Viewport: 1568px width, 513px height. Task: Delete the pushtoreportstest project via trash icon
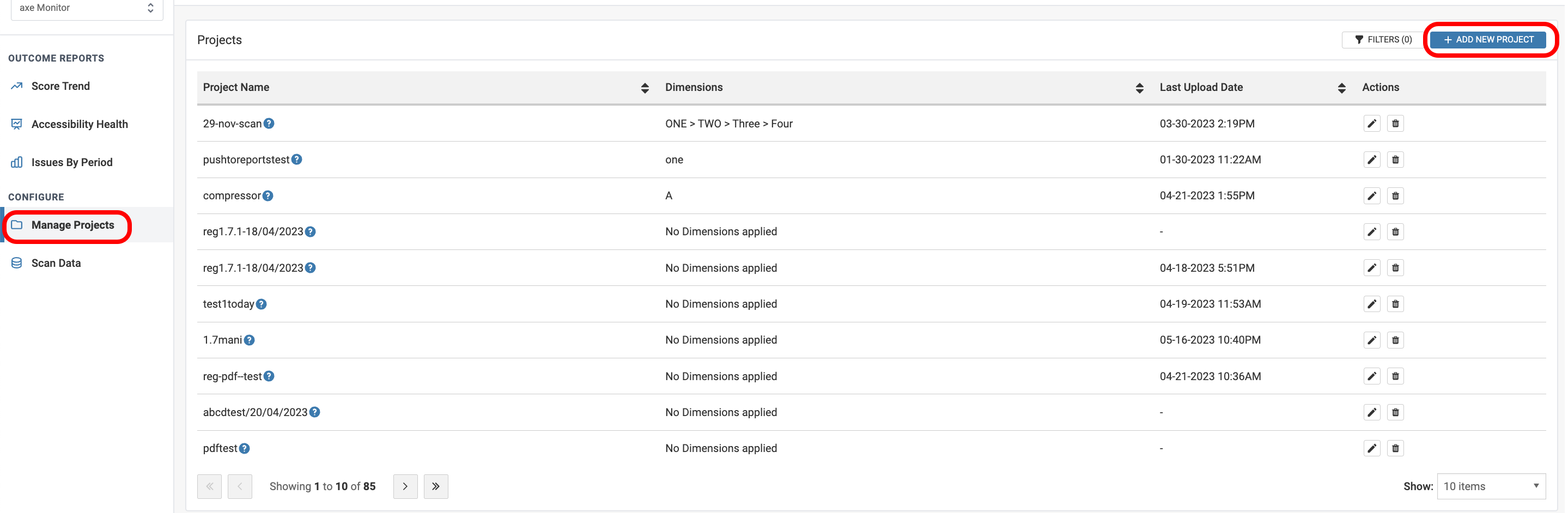1395,160
